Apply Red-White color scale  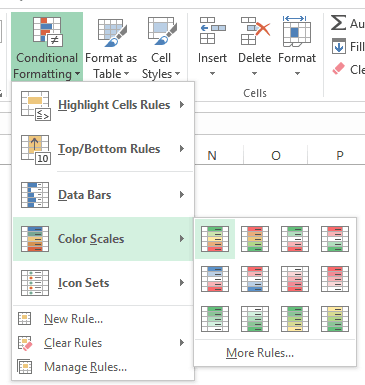[335, 279]
